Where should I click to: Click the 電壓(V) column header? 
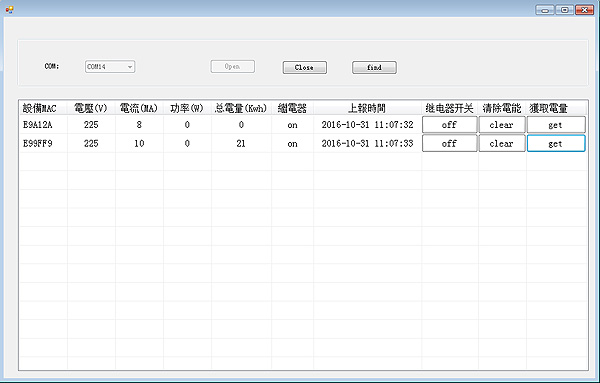click(x=91, y=108)
